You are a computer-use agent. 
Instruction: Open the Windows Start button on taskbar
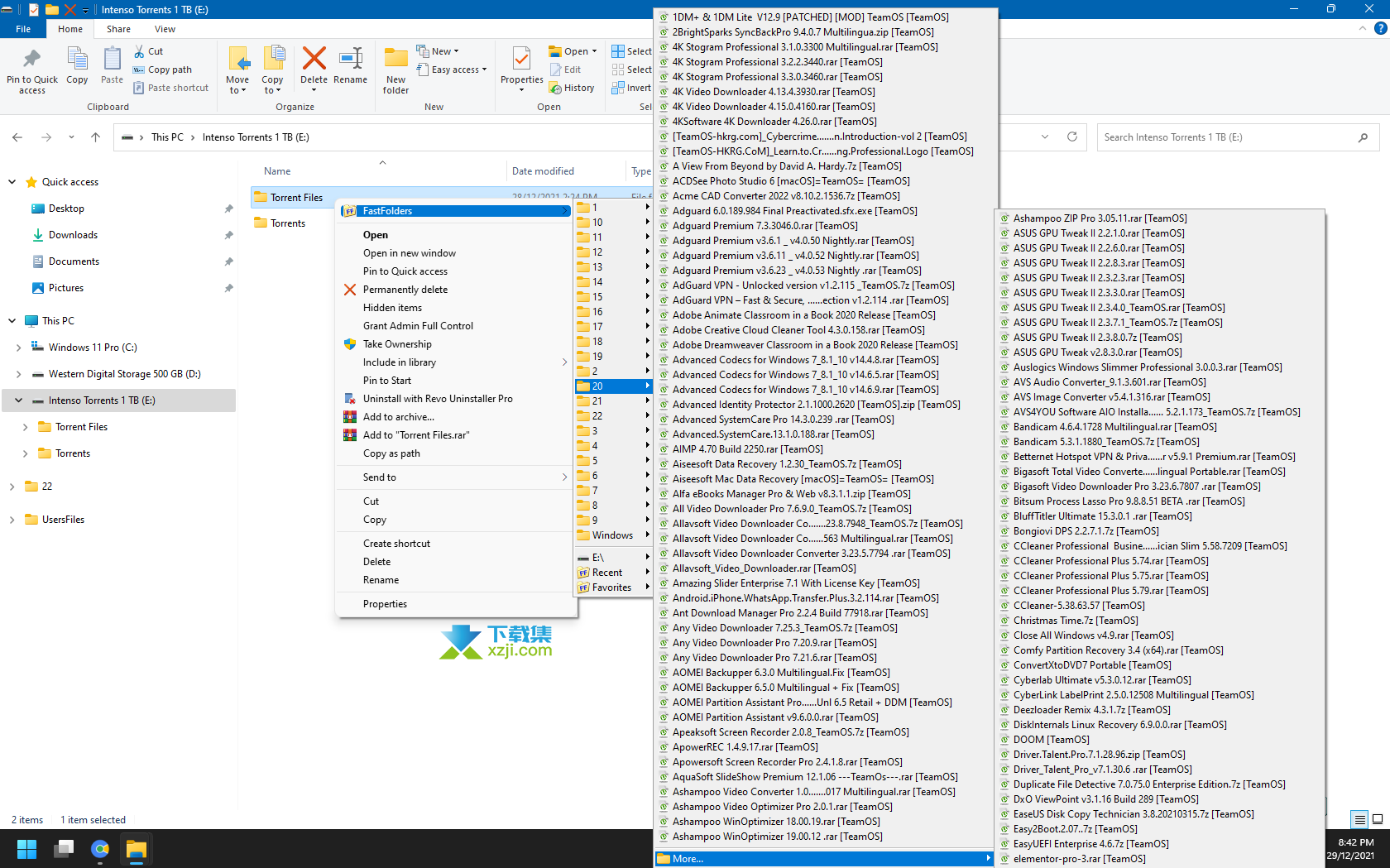26,849
